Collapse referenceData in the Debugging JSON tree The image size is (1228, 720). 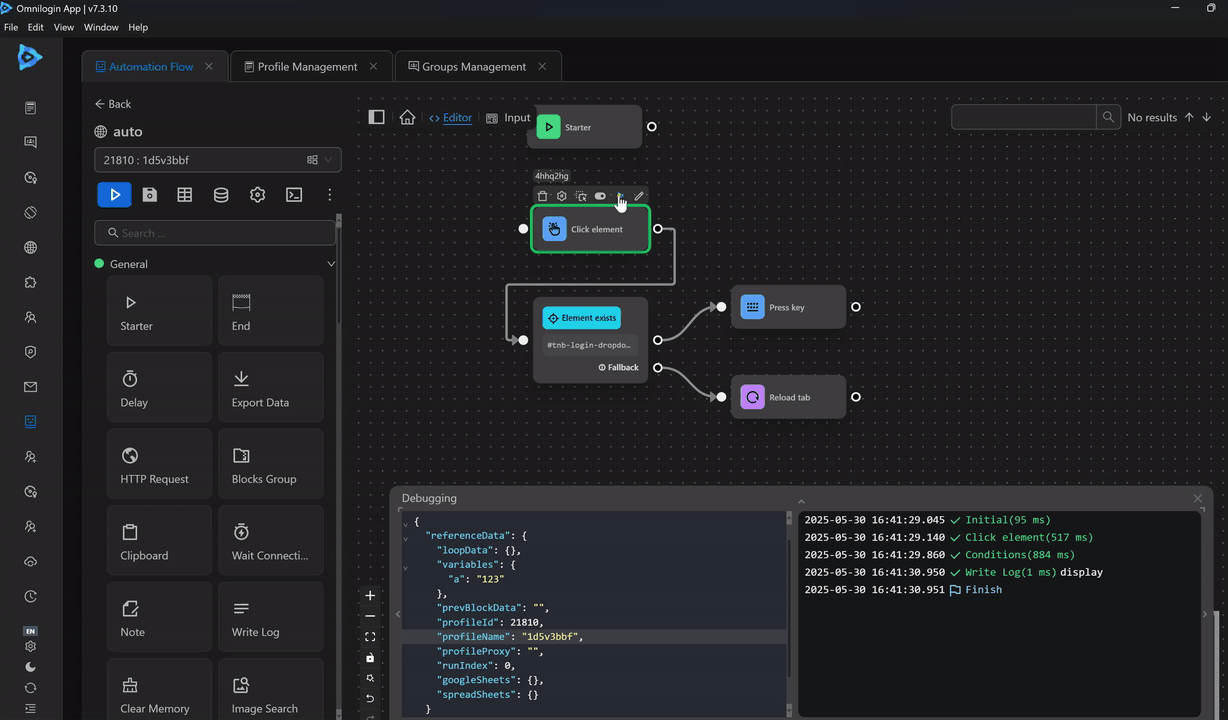point(408,535)
